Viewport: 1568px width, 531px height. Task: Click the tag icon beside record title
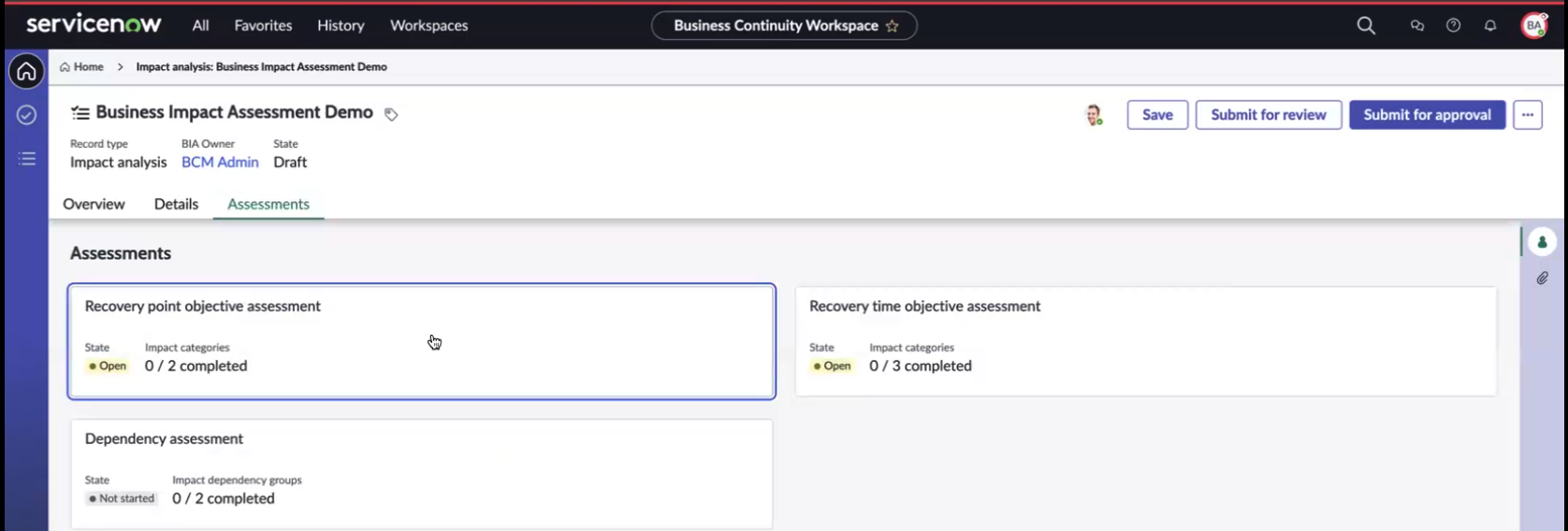pos(391,114)
